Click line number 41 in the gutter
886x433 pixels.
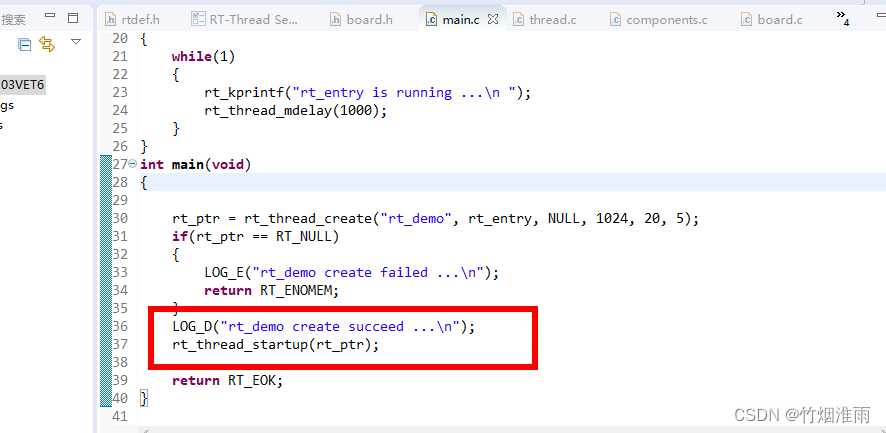pyautogui.click(x=120, y=417)
